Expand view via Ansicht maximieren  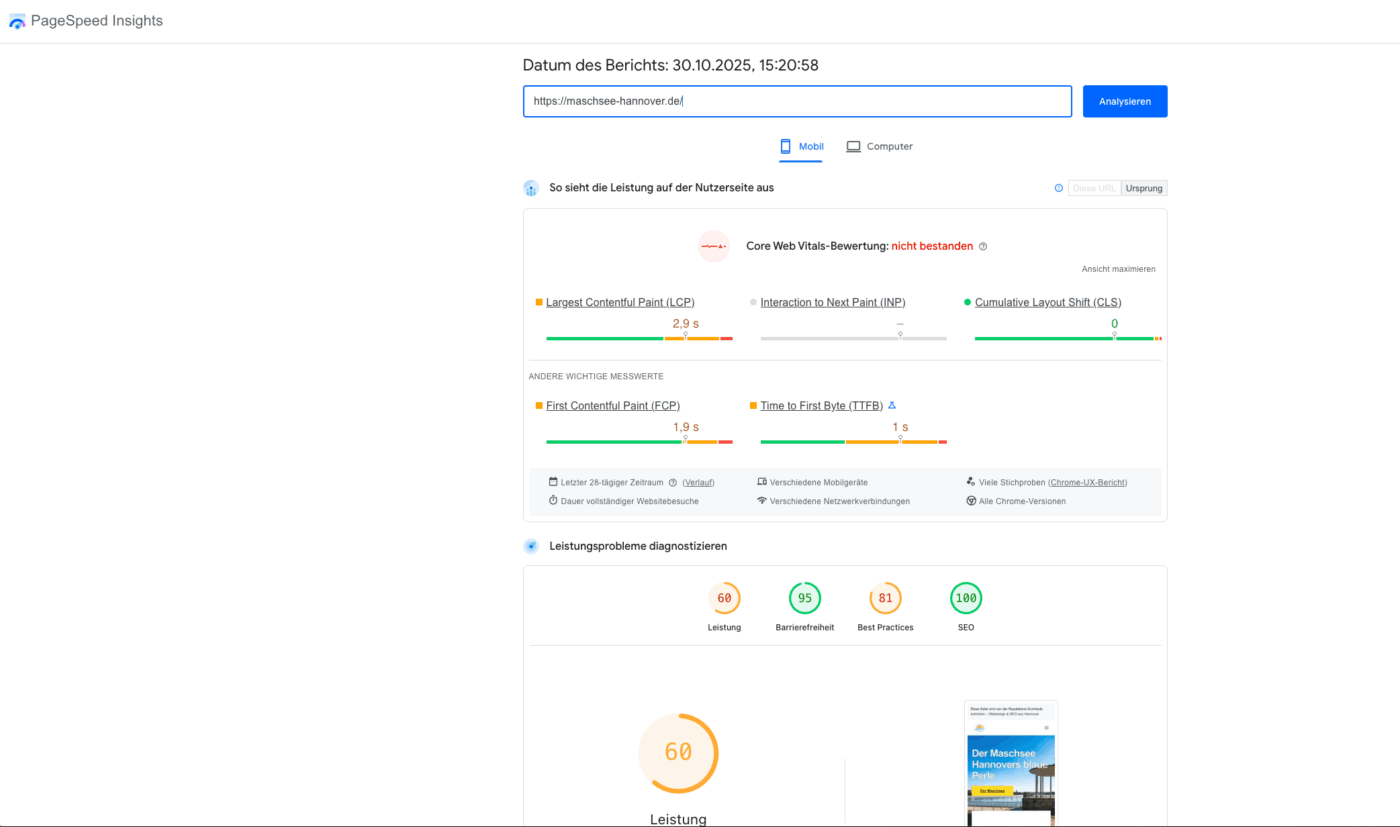tap(1118, 268)
